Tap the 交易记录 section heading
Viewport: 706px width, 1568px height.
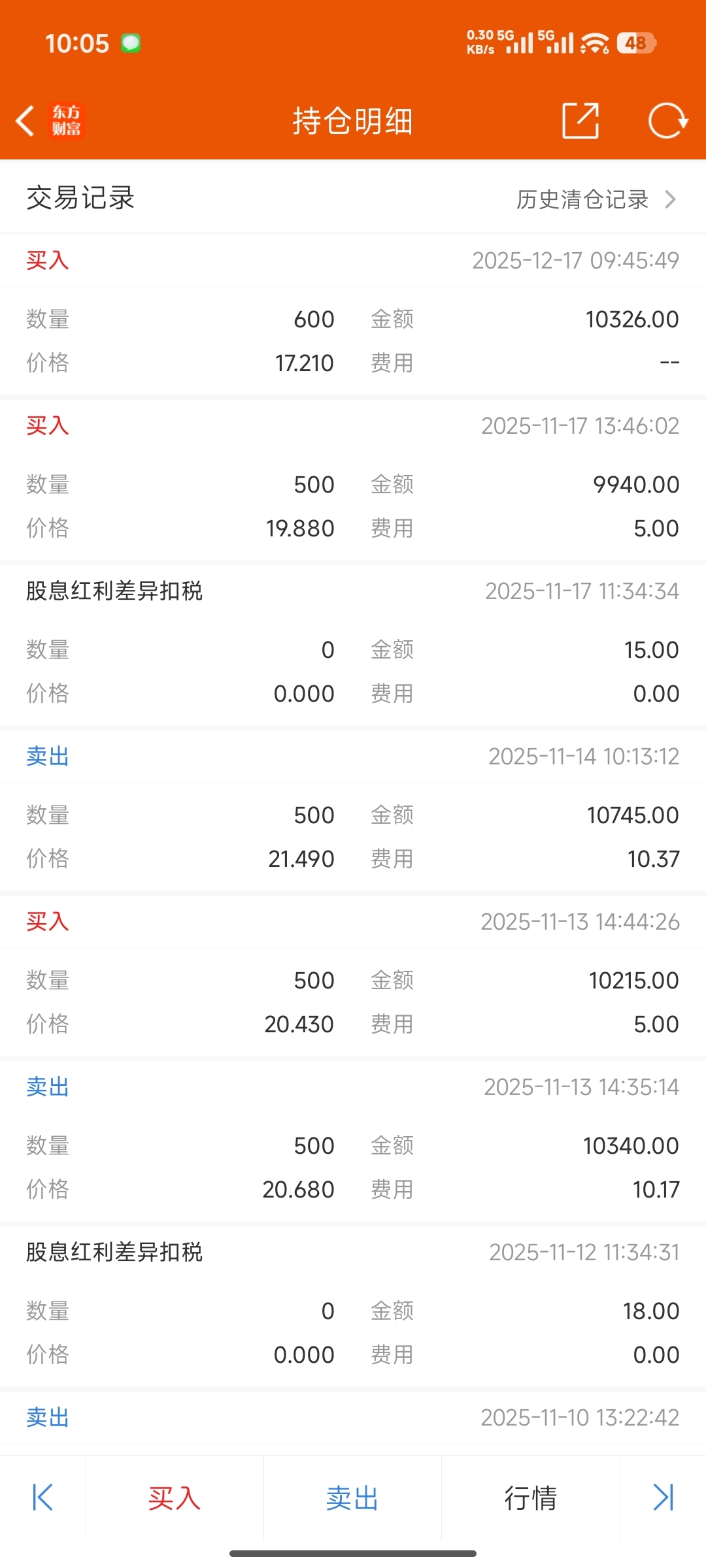pyautogui.click(x=80, y=198)
